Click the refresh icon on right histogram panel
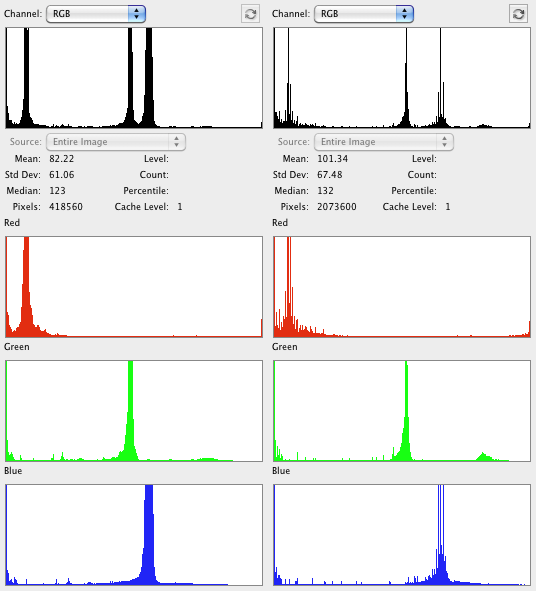Image resolution: width=536 pixels, height=591 pixels. pyautogui.click(x=518, y=14)
